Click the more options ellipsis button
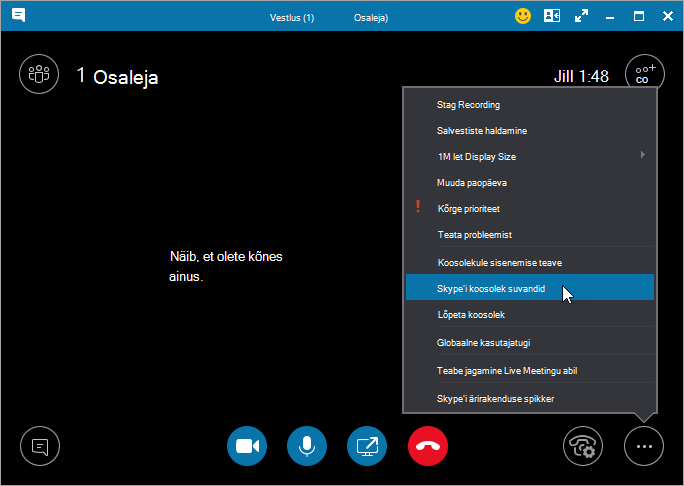684x486 pixels. (644, 446)
